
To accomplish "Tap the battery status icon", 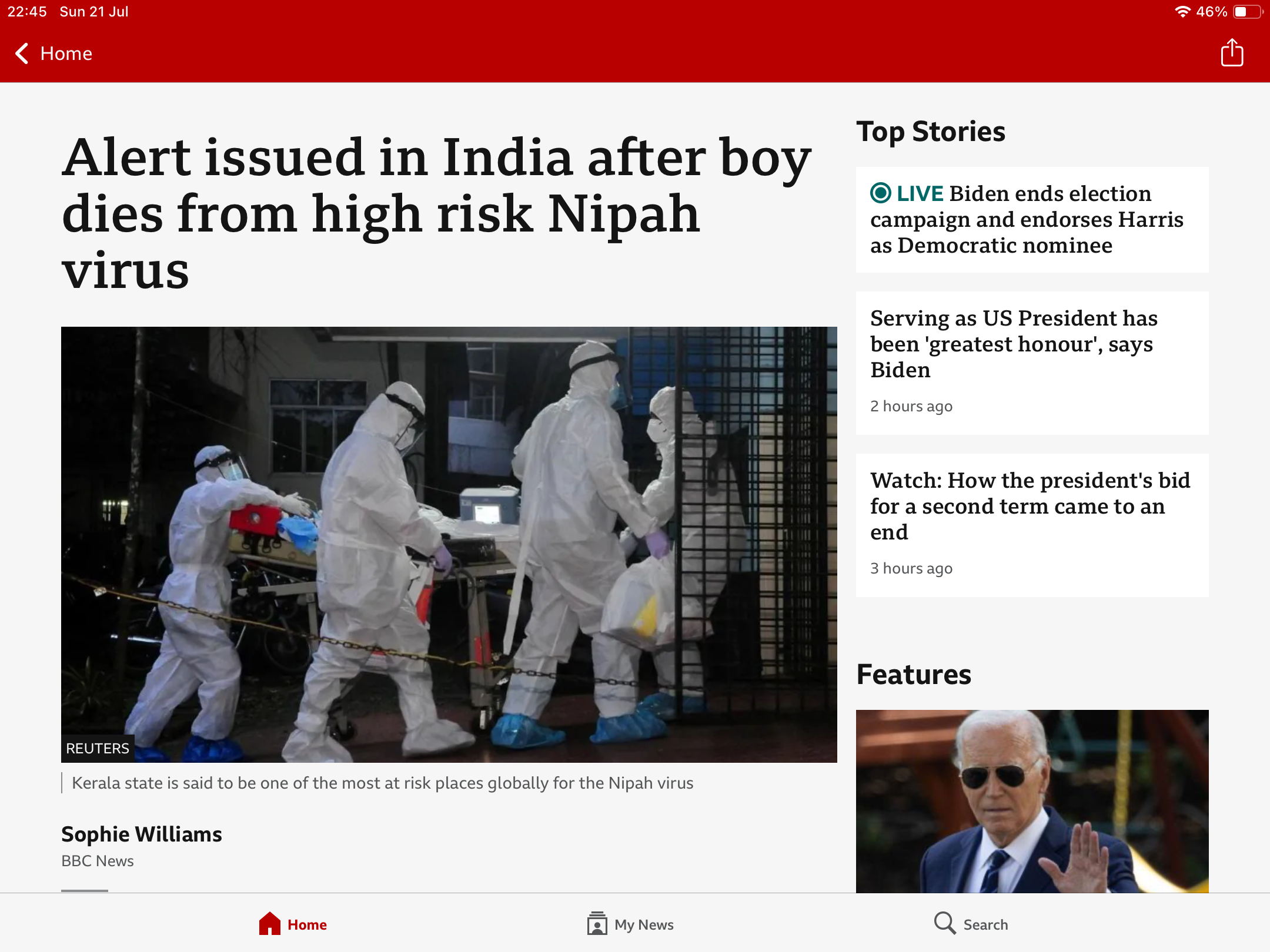I will click(x=1248, y=12).
